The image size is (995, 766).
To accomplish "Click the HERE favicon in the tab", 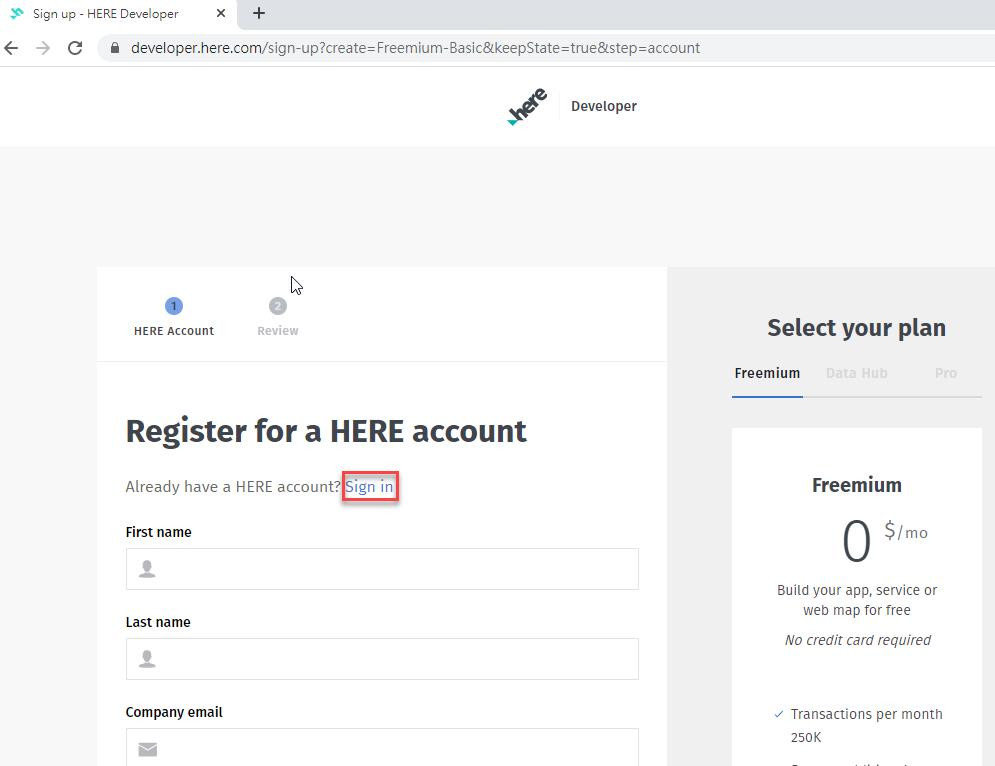I will (x=17, y=13).
